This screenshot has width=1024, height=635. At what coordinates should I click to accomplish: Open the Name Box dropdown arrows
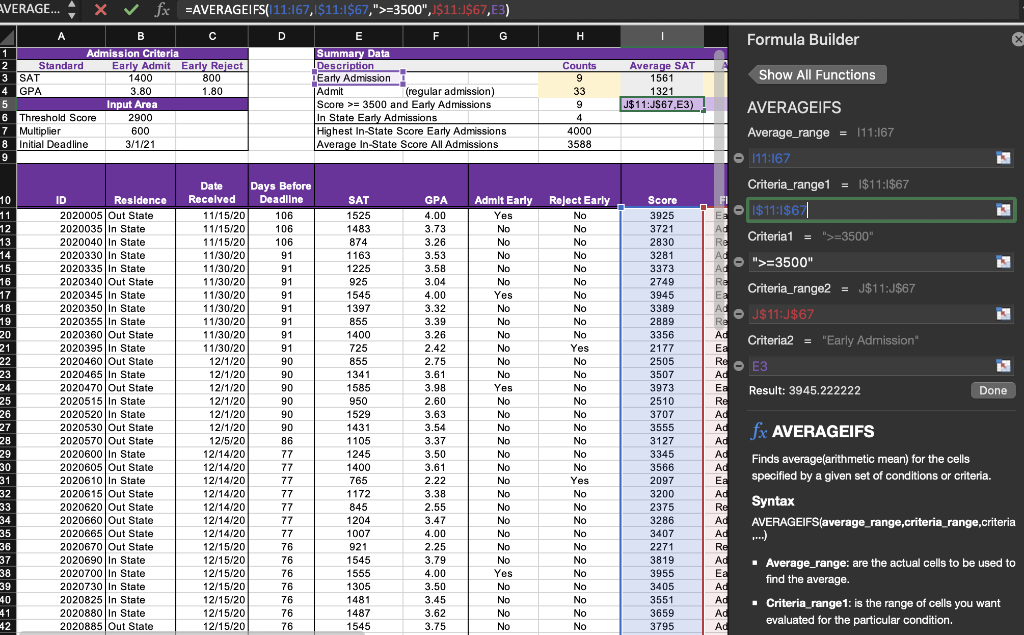(x=71, y=10)
